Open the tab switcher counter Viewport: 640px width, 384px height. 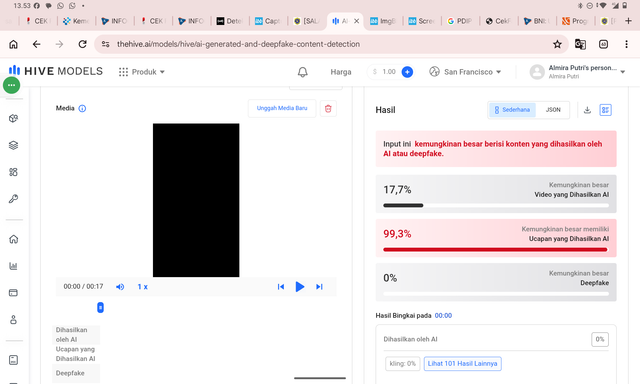coord(603,44)
